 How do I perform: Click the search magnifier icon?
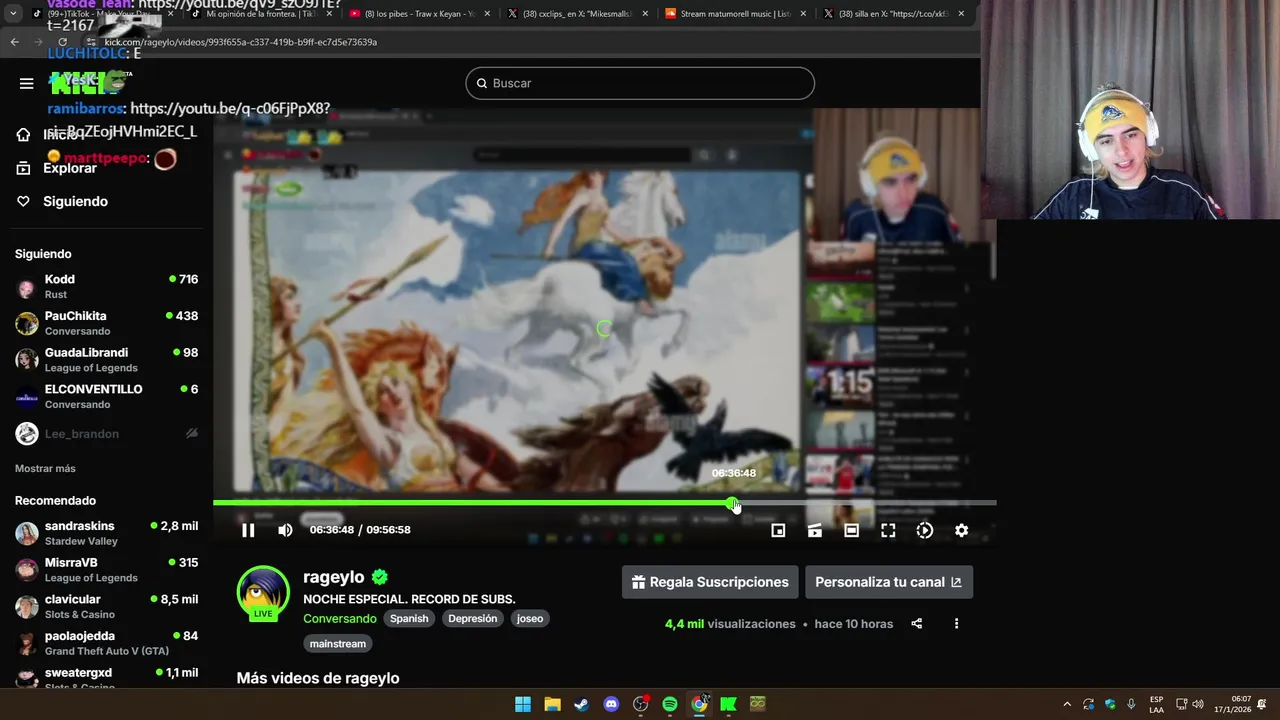point(481,83)
